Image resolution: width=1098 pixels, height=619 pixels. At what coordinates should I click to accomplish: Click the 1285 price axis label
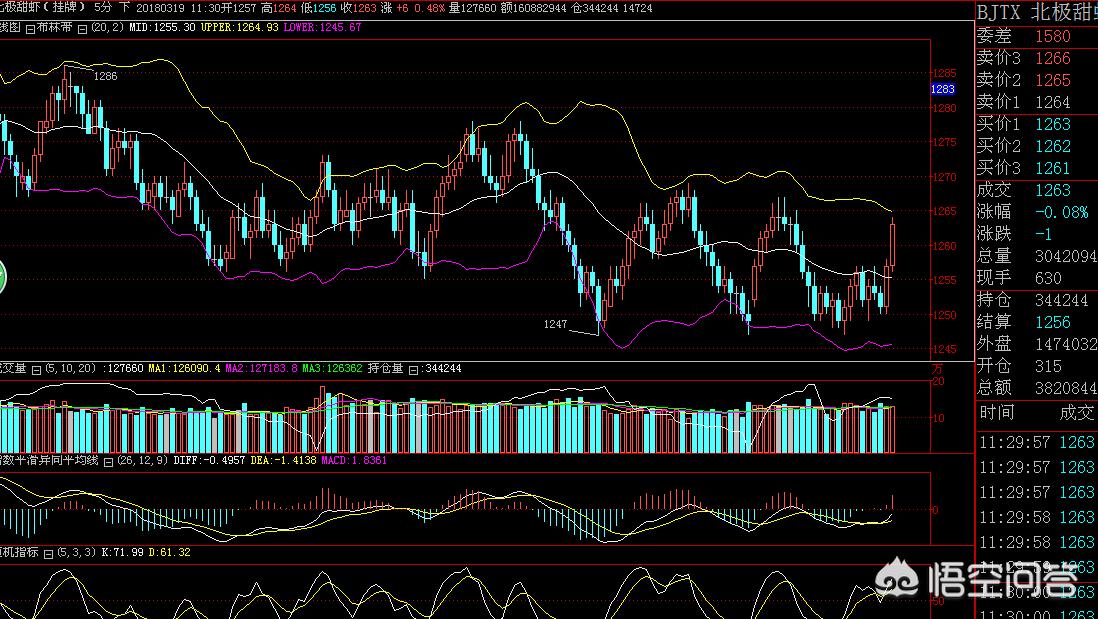945,73
